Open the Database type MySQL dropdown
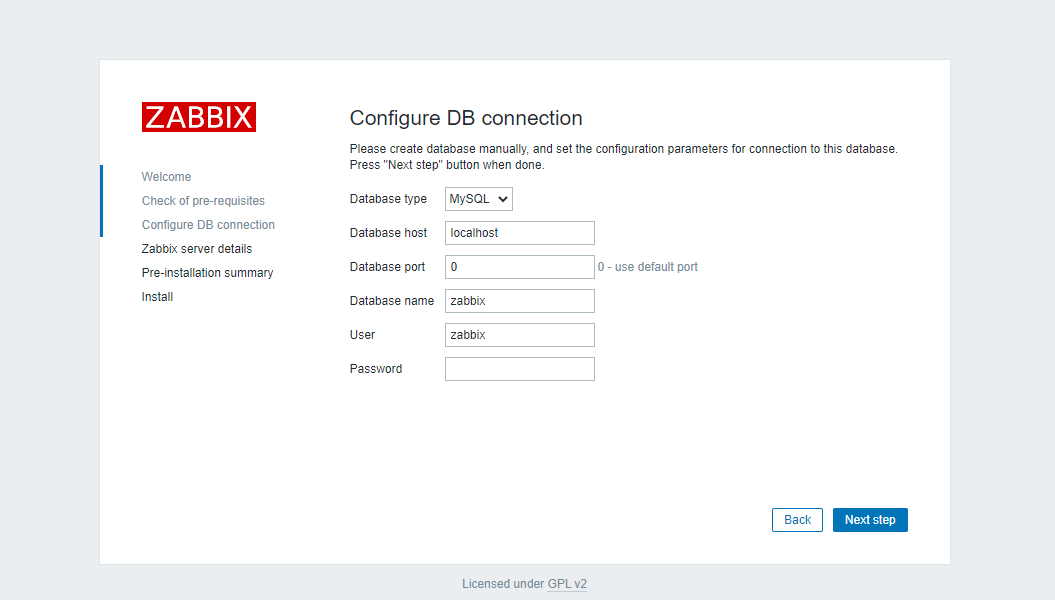Image resolution: width=1055 pixels, height=600 pixels. click(478, 199)
